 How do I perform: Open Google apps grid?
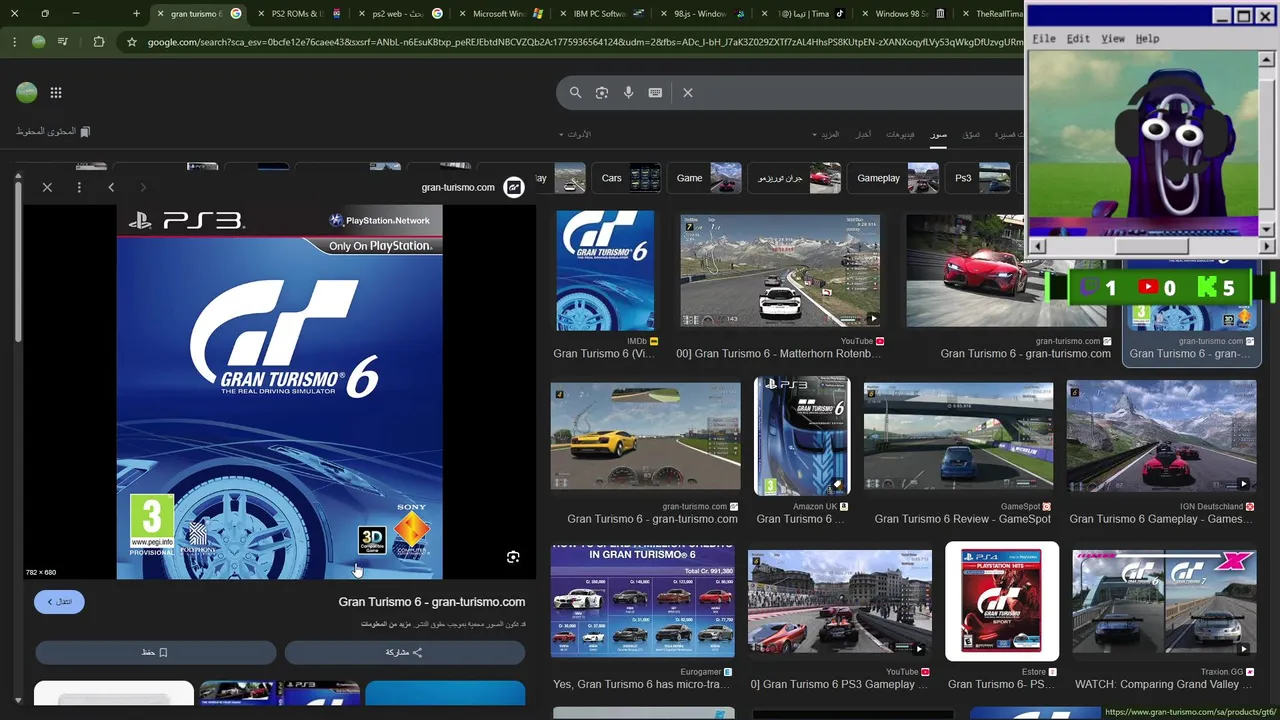[x=56, y=92]
